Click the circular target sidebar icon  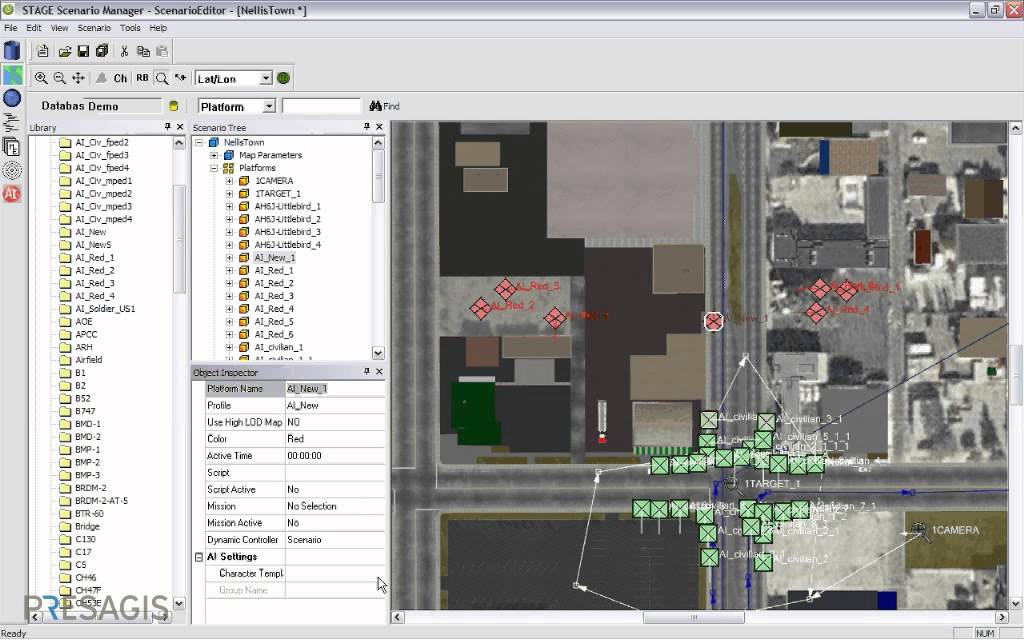(12, 170)
